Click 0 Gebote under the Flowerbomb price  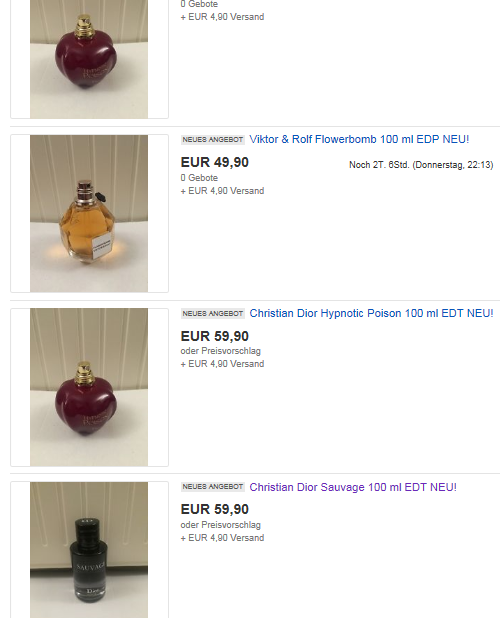tap(199, 178)
